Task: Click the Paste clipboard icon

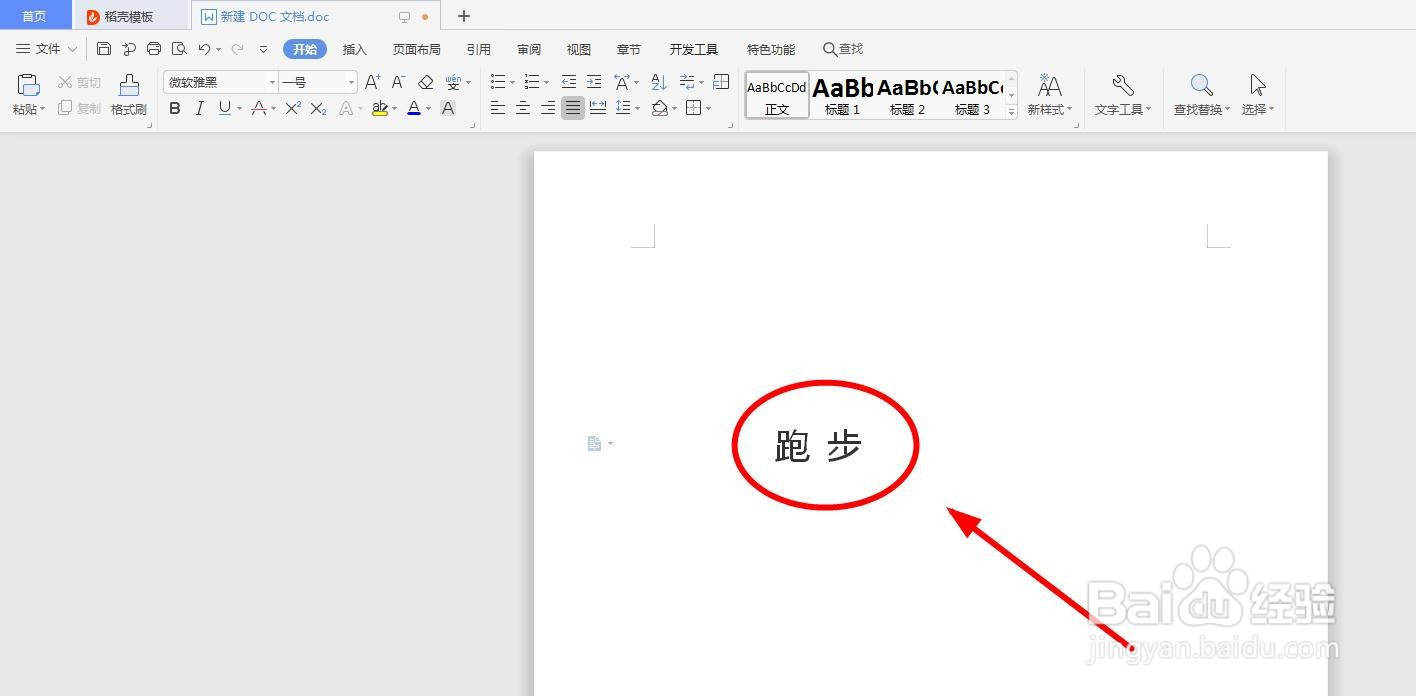Action: [29, 86]
